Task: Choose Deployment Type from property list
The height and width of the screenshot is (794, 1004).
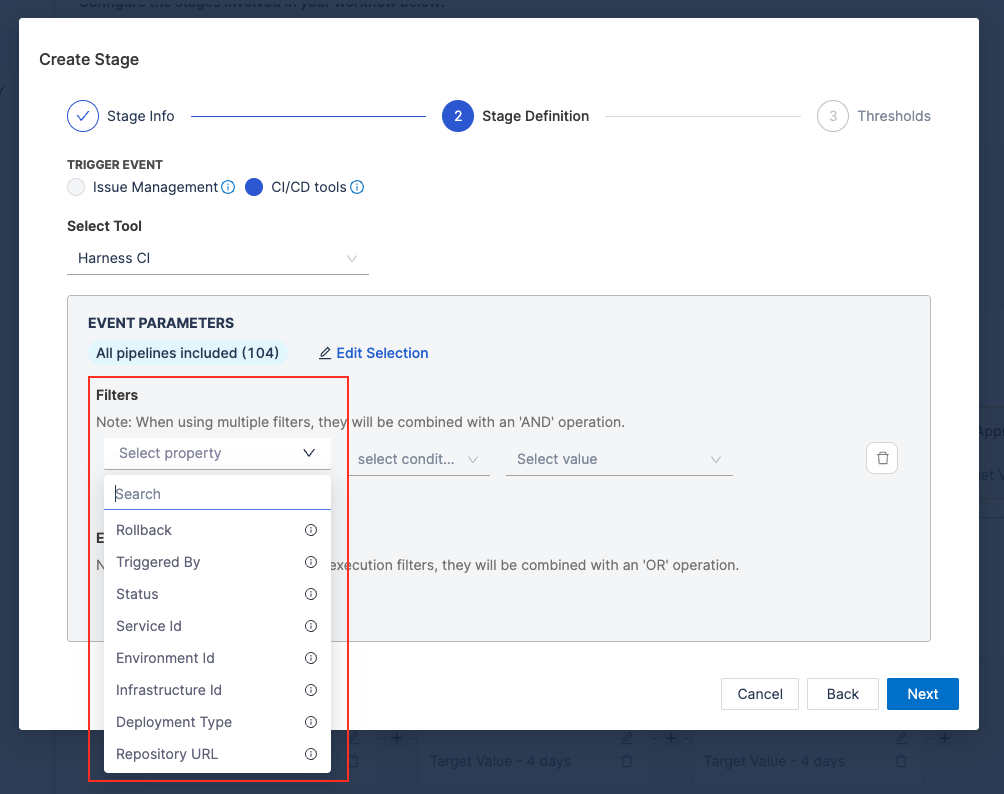Action: click(174, 722)
